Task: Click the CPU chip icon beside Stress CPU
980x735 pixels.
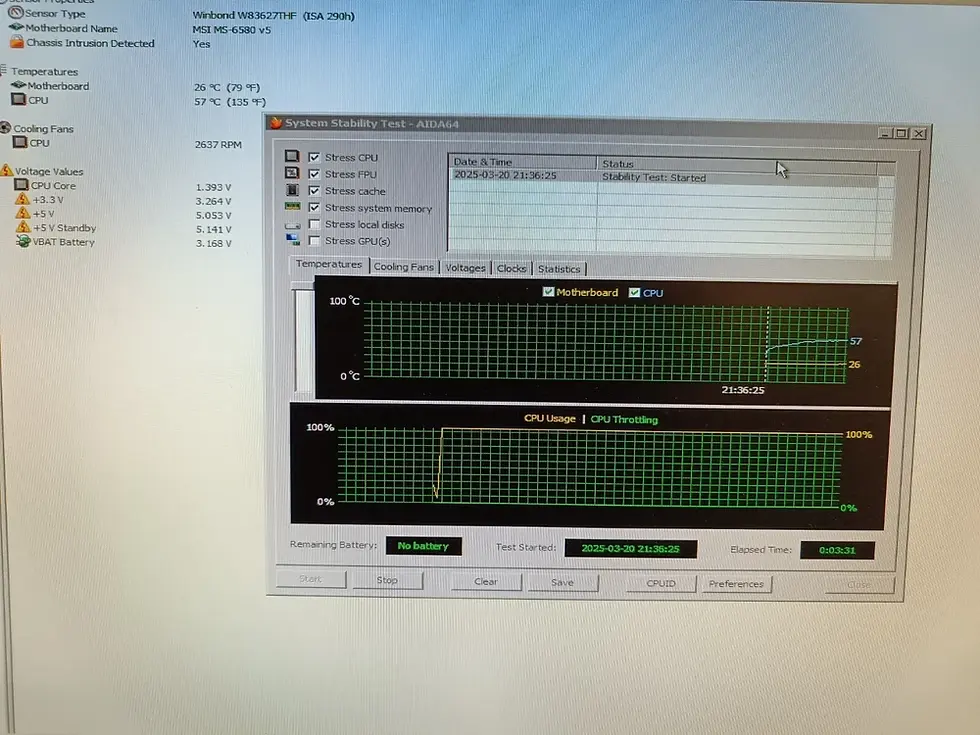Action: click(292, 156)
